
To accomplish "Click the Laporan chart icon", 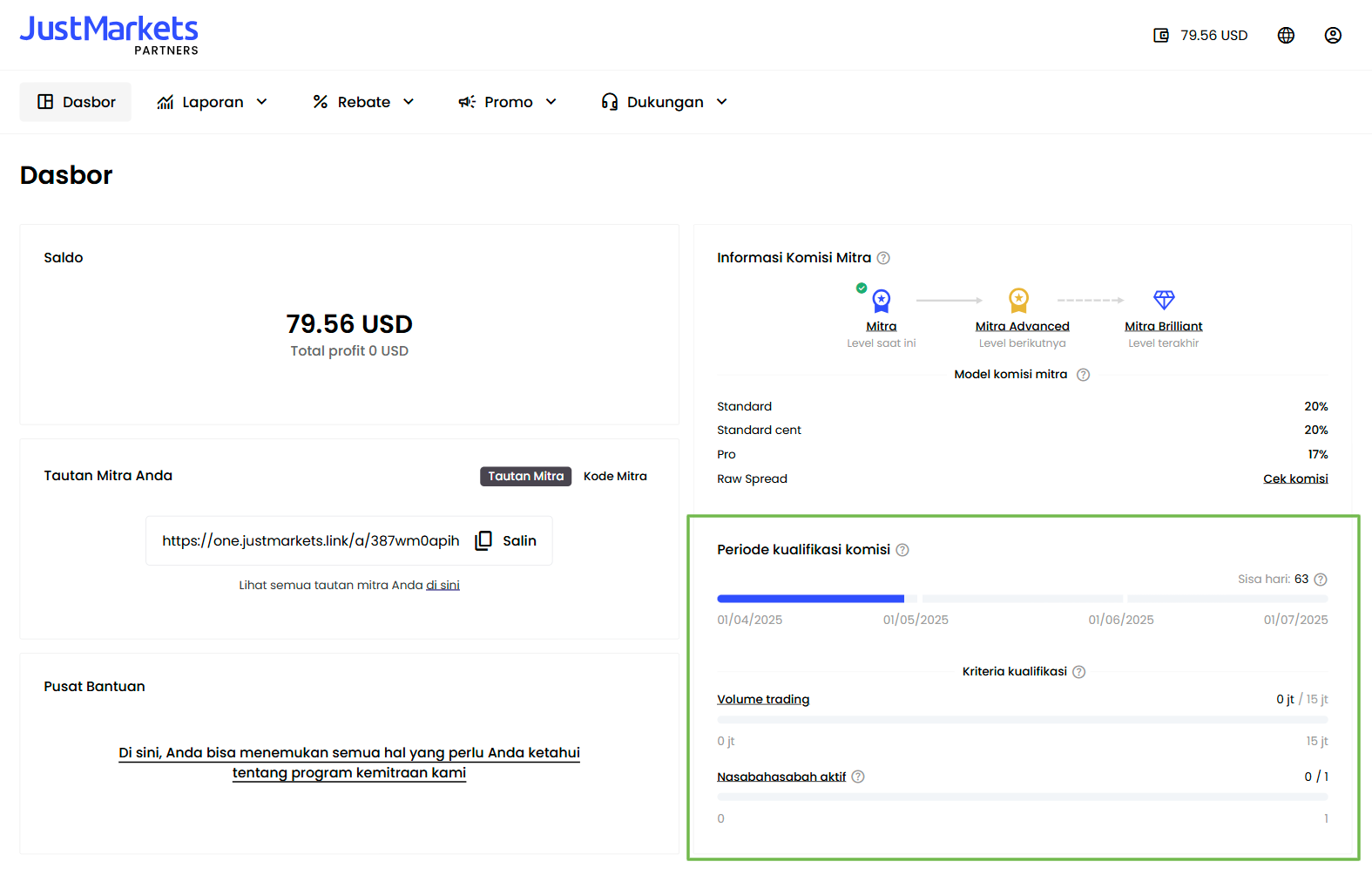I will point(165,102).
